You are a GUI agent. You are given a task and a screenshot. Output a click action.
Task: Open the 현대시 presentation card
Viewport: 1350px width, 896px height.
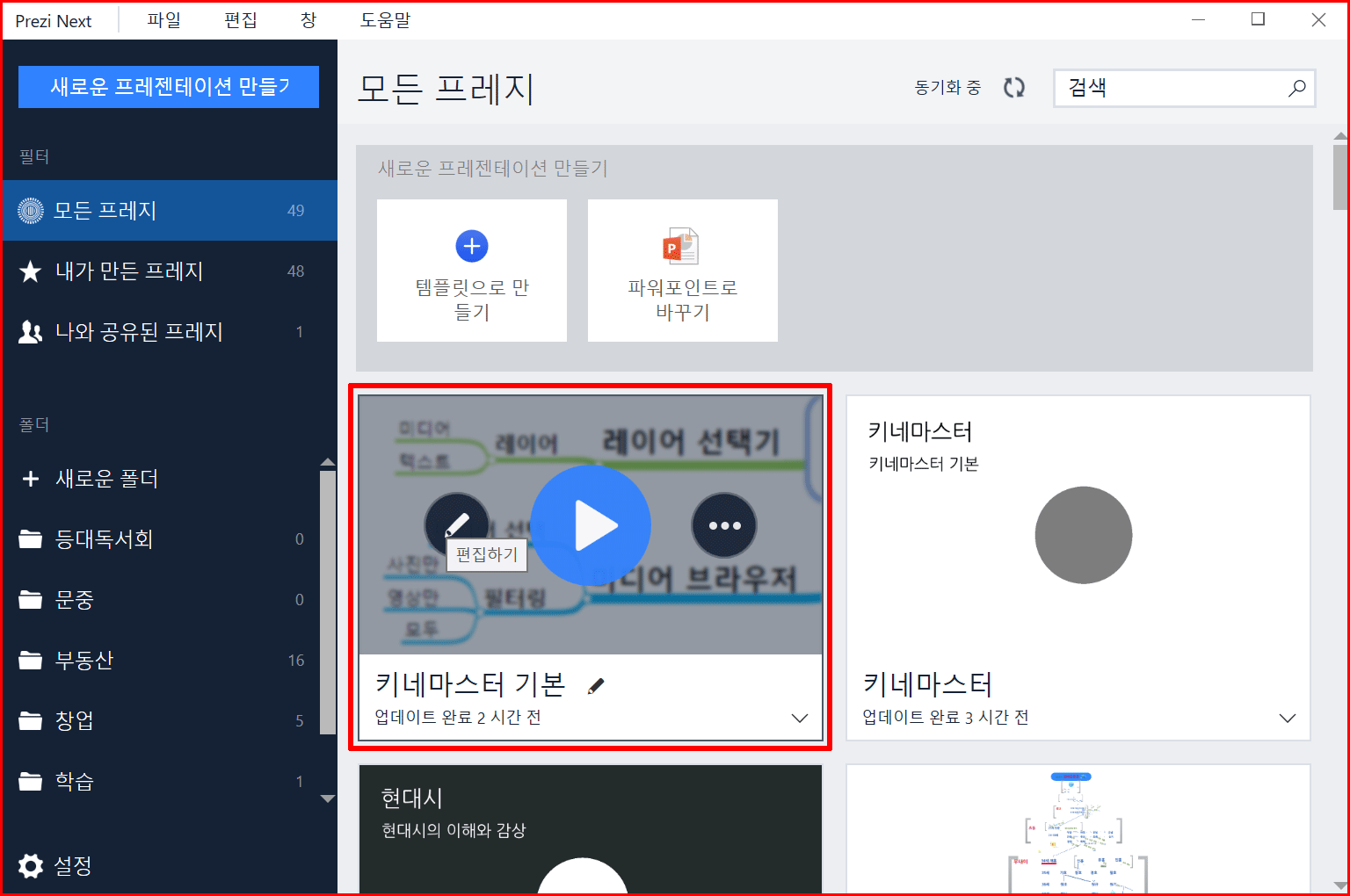pos(591,828)
